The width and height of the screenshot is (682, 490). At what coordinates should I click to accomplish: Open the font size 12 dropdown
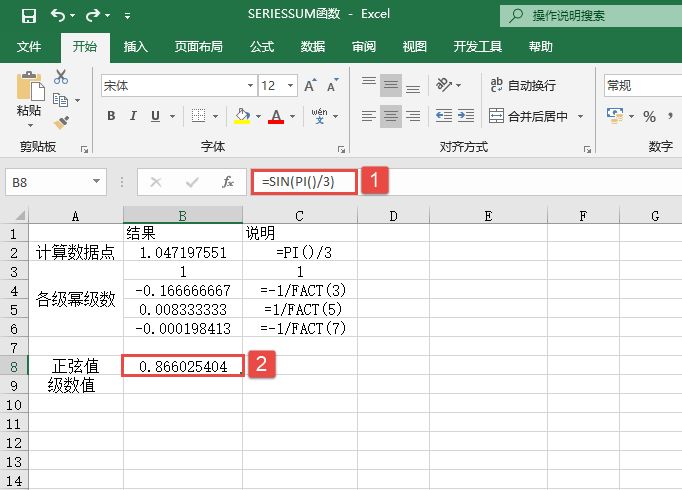click(290, 86)
